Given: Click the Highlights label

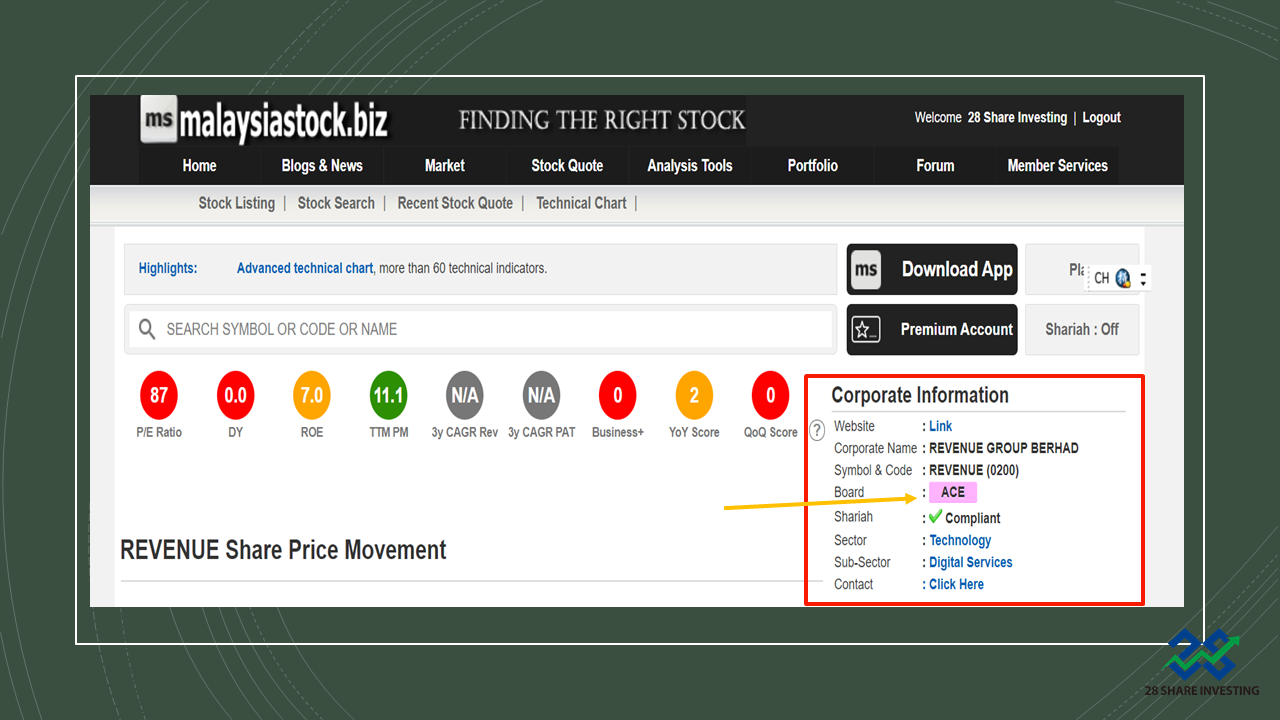Looking at the screenshot, I should [x=168, y=268].
